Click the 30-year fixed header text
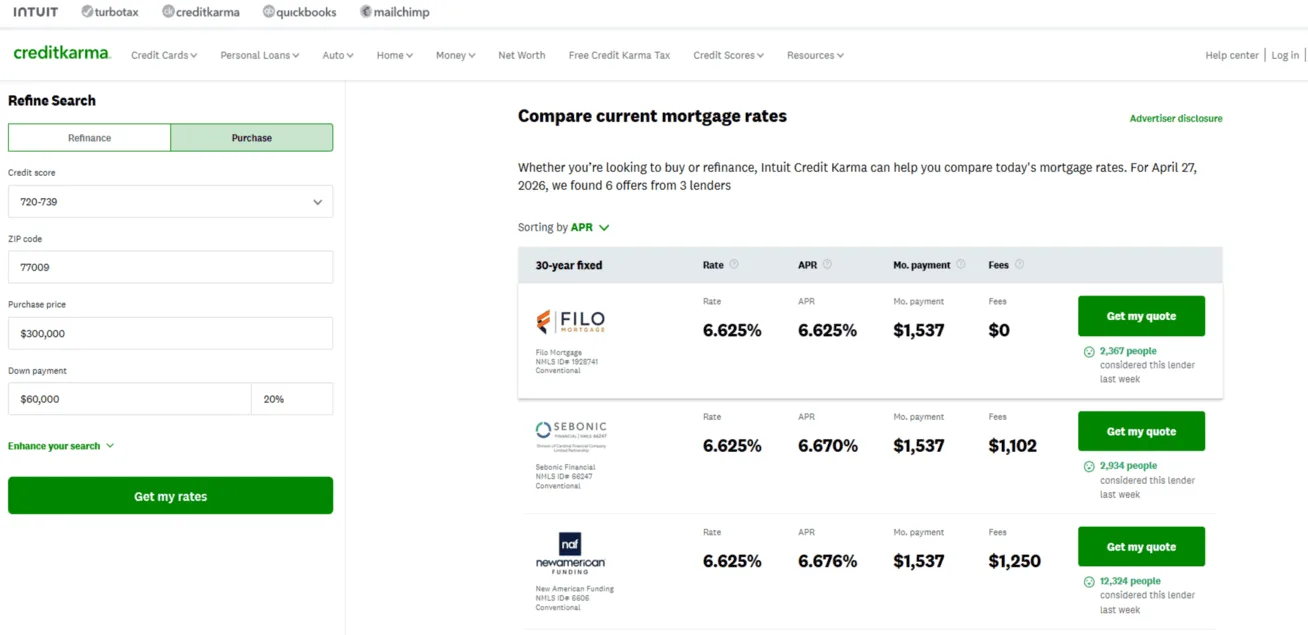This screenshot has height=635, width=1308. coord(569,266)
